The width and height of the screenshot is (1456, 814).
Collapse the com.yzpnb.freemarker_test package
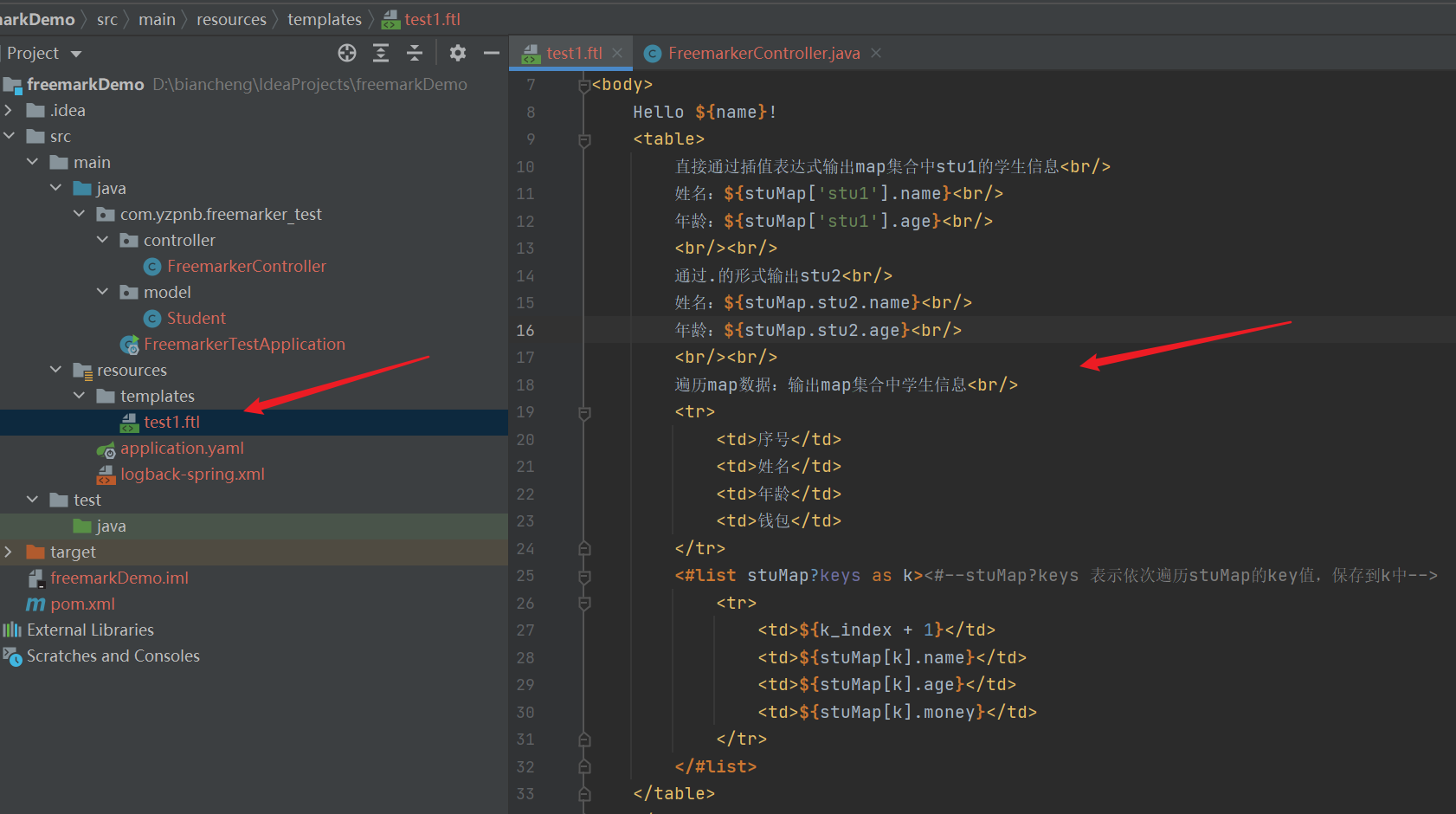79,214
